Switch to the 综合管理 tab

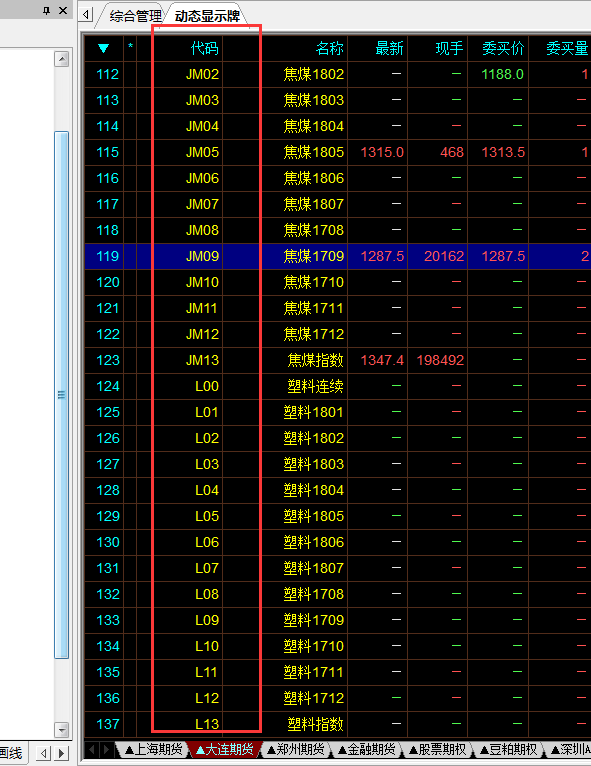135,16
